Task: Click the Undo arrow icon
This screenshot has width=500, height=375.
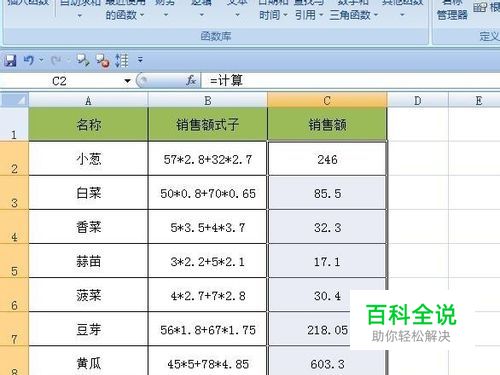Action: [29, 60]
